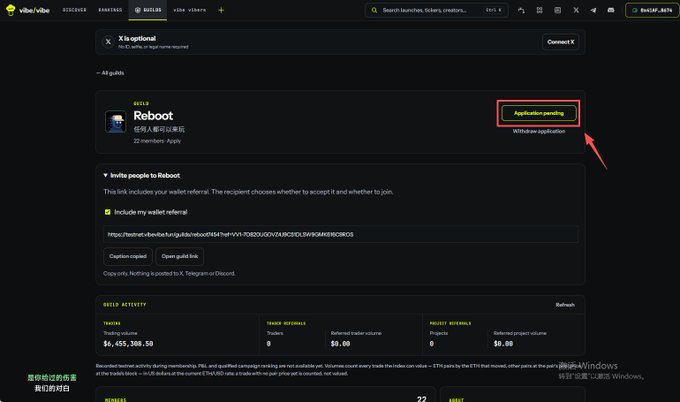Focus the search launches, tickers, creators field
The width and height of the screenshot is (680, 402).
436,10
